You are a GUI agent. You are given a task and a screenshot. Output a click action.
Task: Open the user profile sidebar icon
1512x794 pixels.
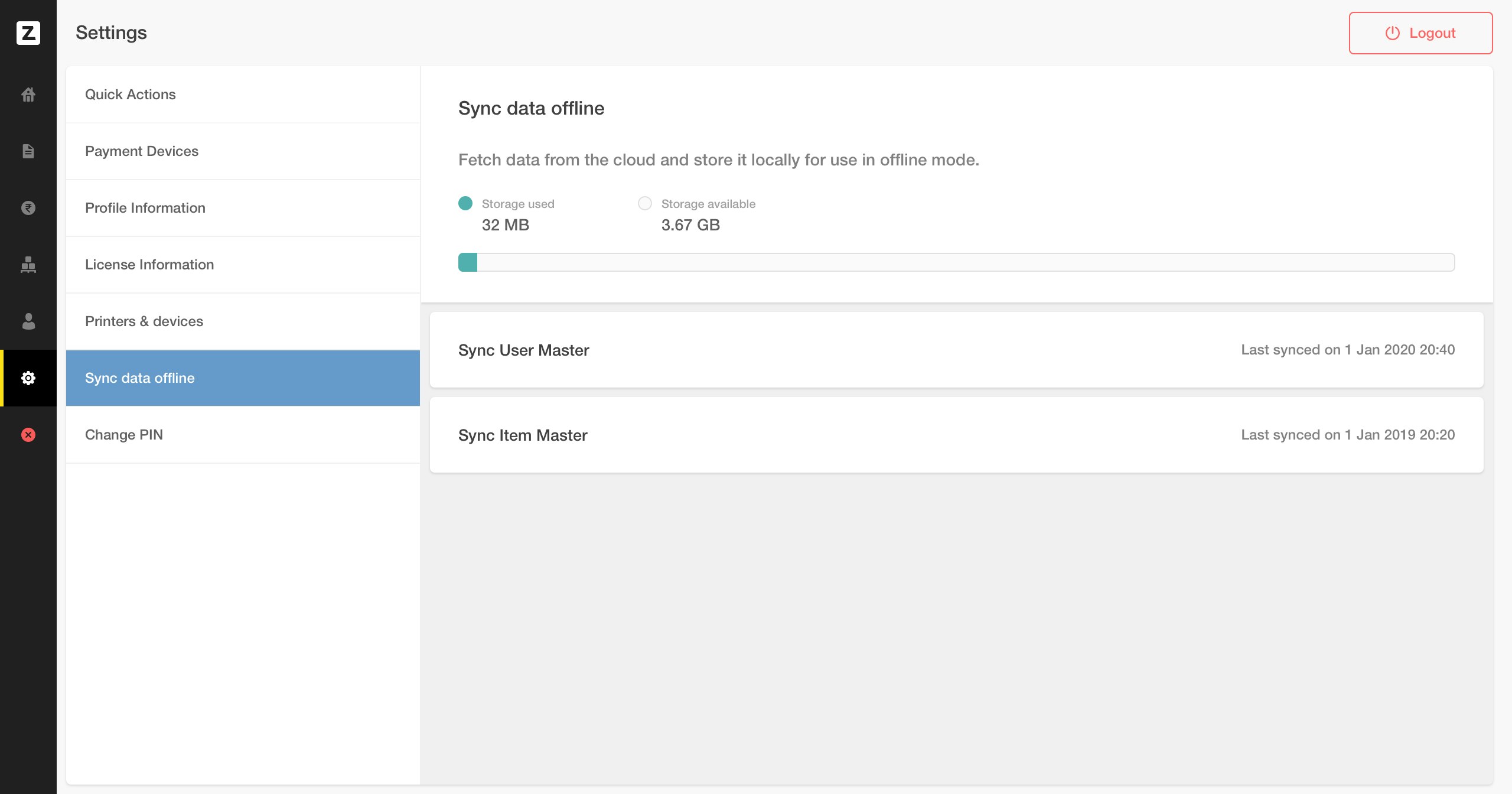point(28,321)
